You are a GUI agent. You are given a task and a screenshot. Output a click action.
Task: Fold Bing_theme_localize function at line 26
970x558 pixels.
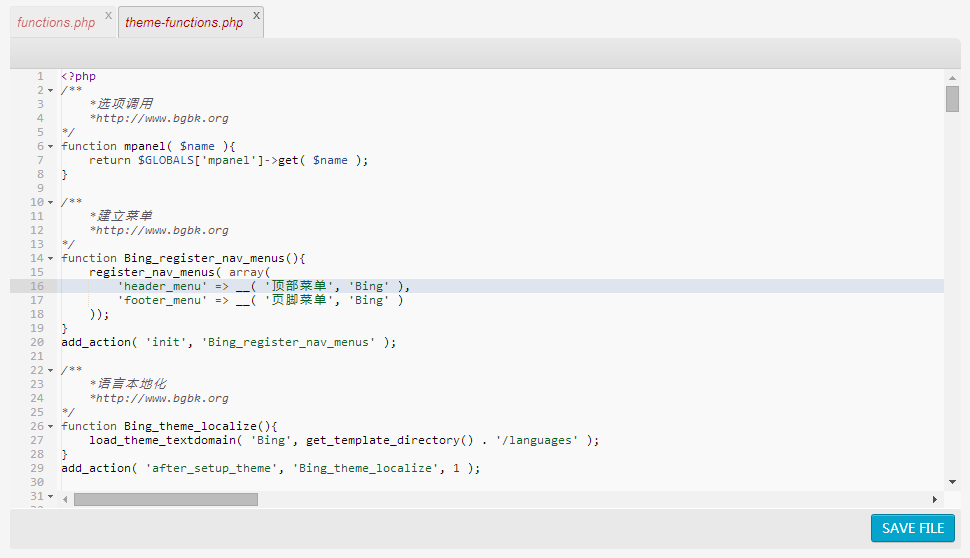[51, 427]
